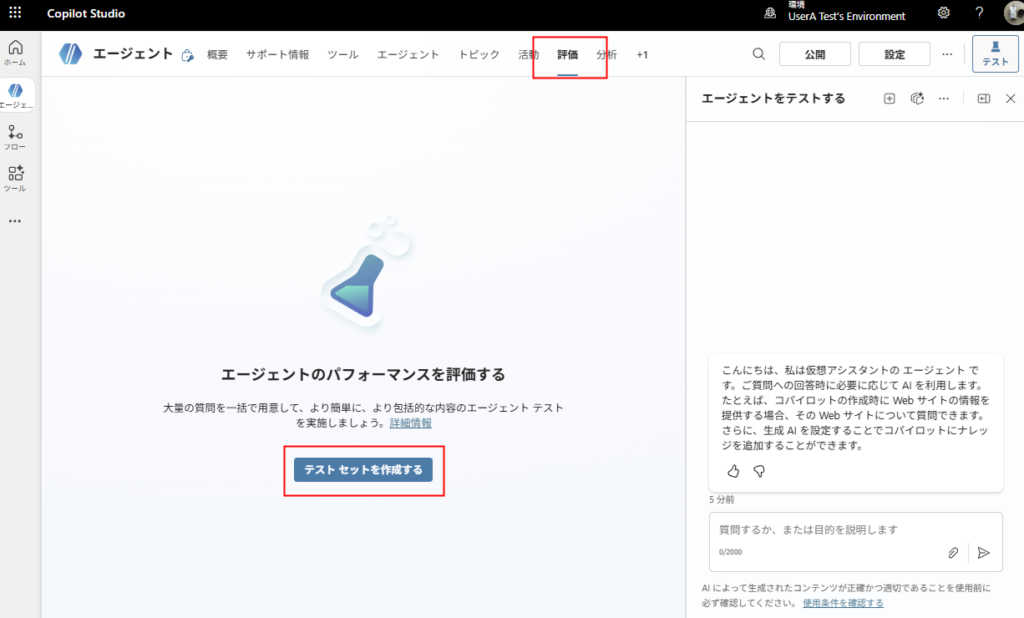
Task: Toggle the テスト panel button
Action: point(994,54)
